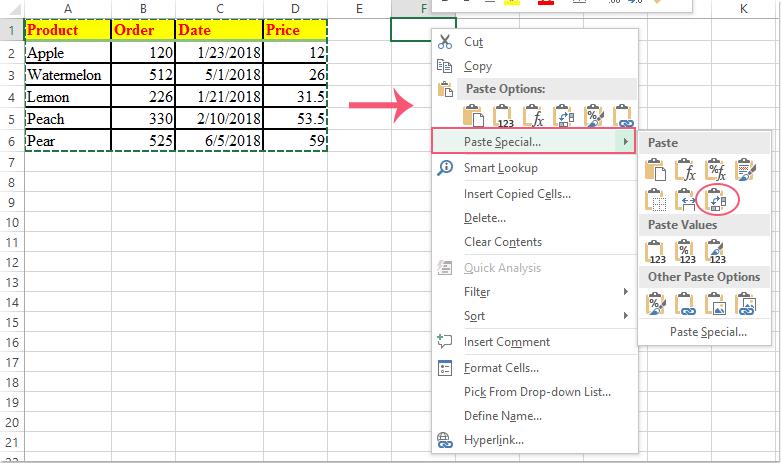This screenshot has height=463, width=781.
Task: Select Clear Contents
Action: coord(535,241)
